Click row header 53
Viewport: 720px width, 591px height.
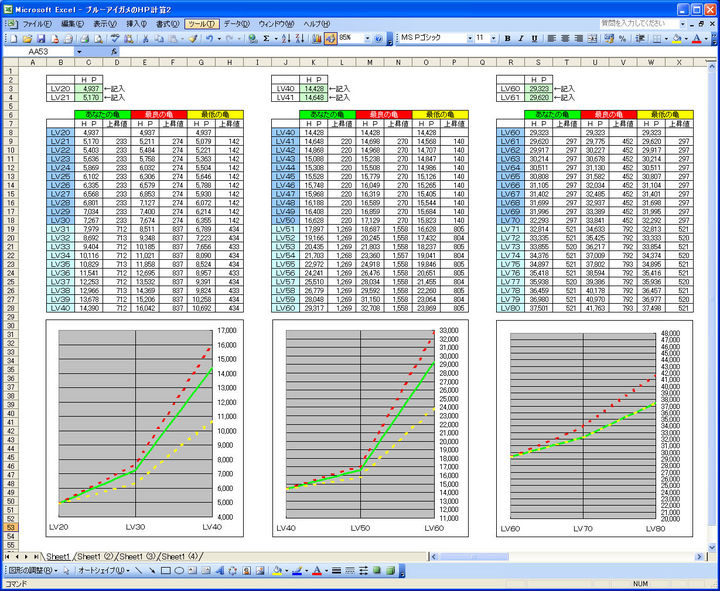click(10, 527)
